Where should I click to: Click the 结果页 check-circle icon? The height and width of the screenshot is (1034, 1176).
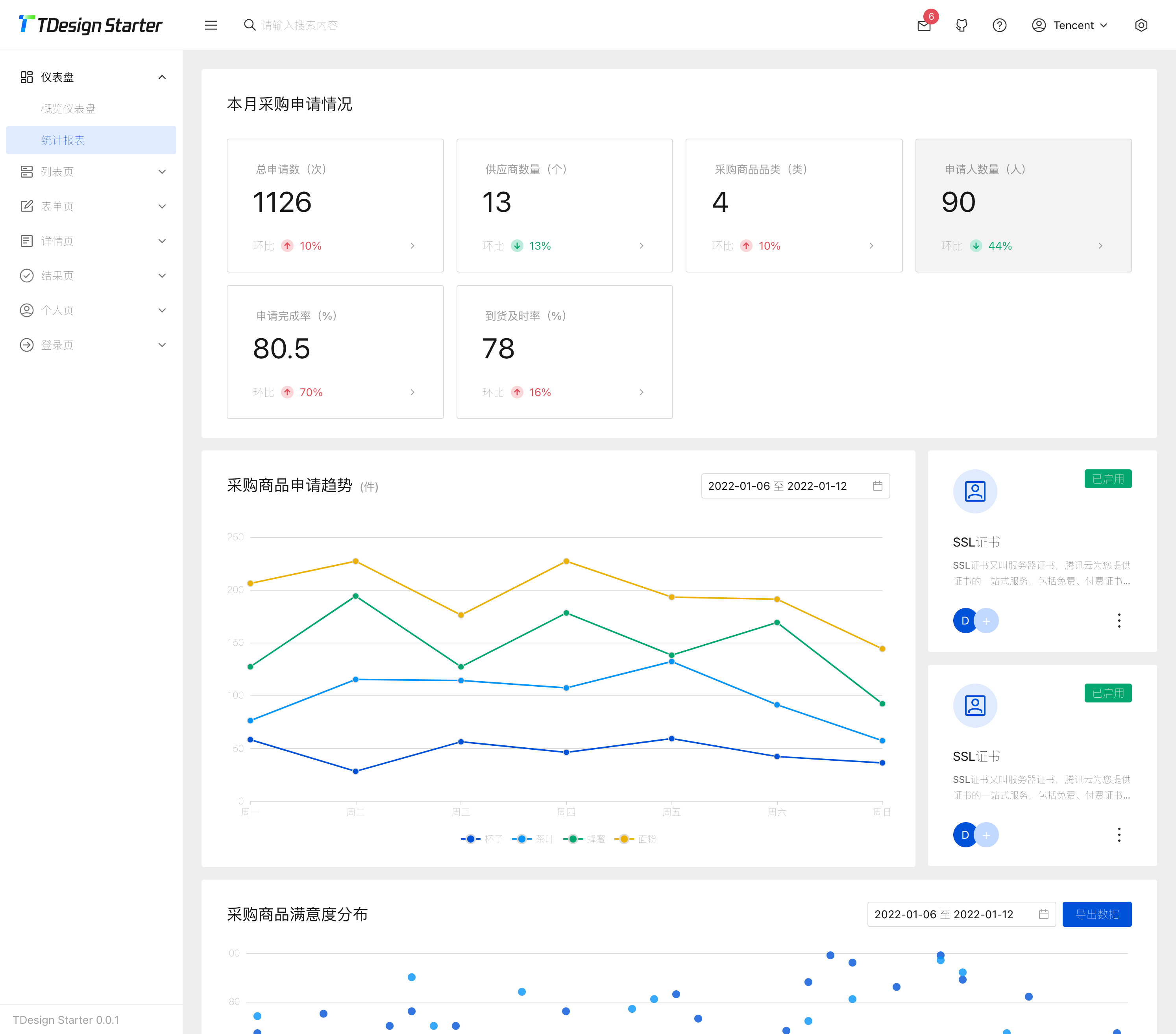[x=26, y=275]
